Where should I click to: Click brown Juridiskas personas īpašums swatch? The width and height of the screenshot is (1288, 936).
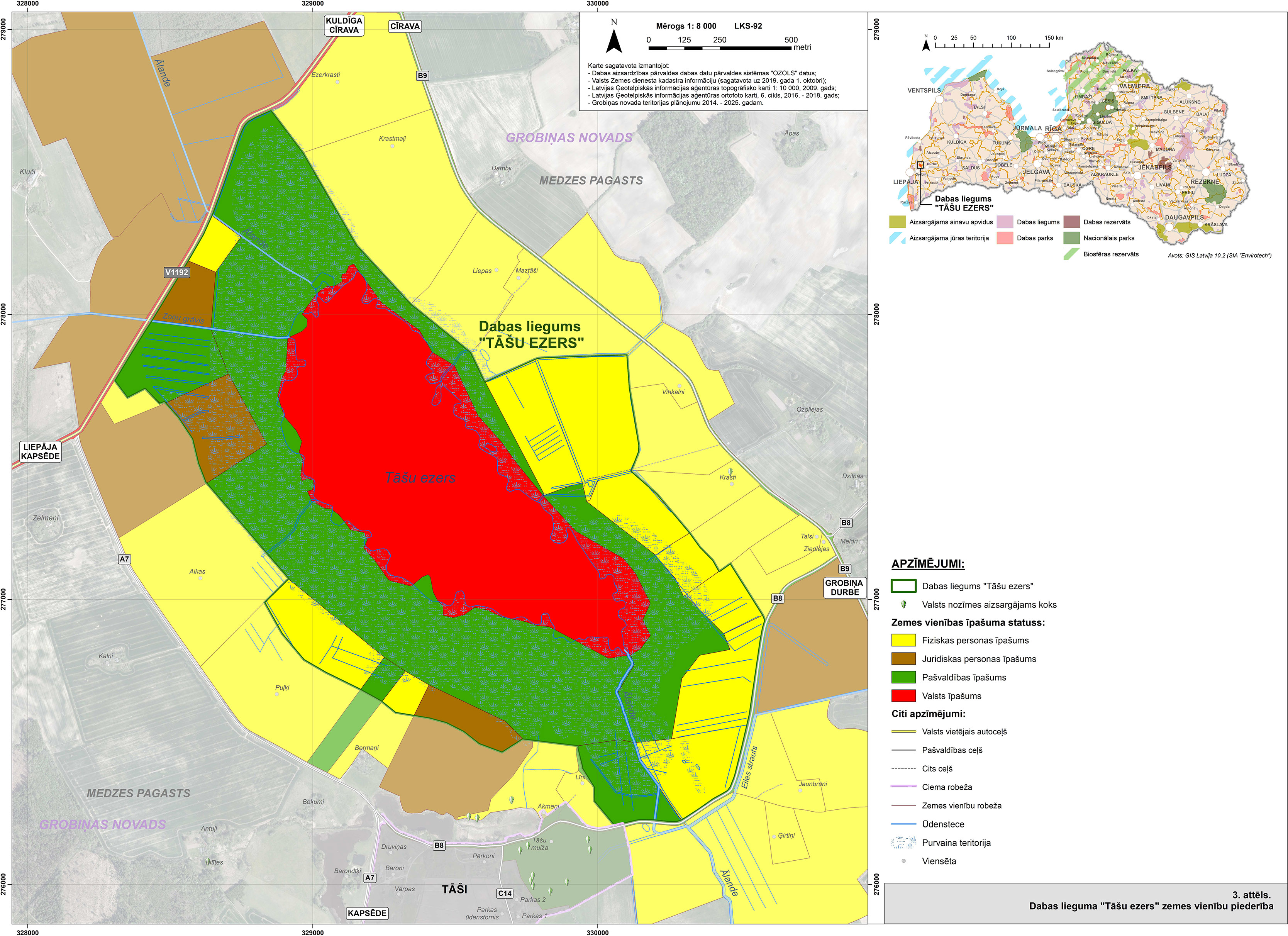903,659
